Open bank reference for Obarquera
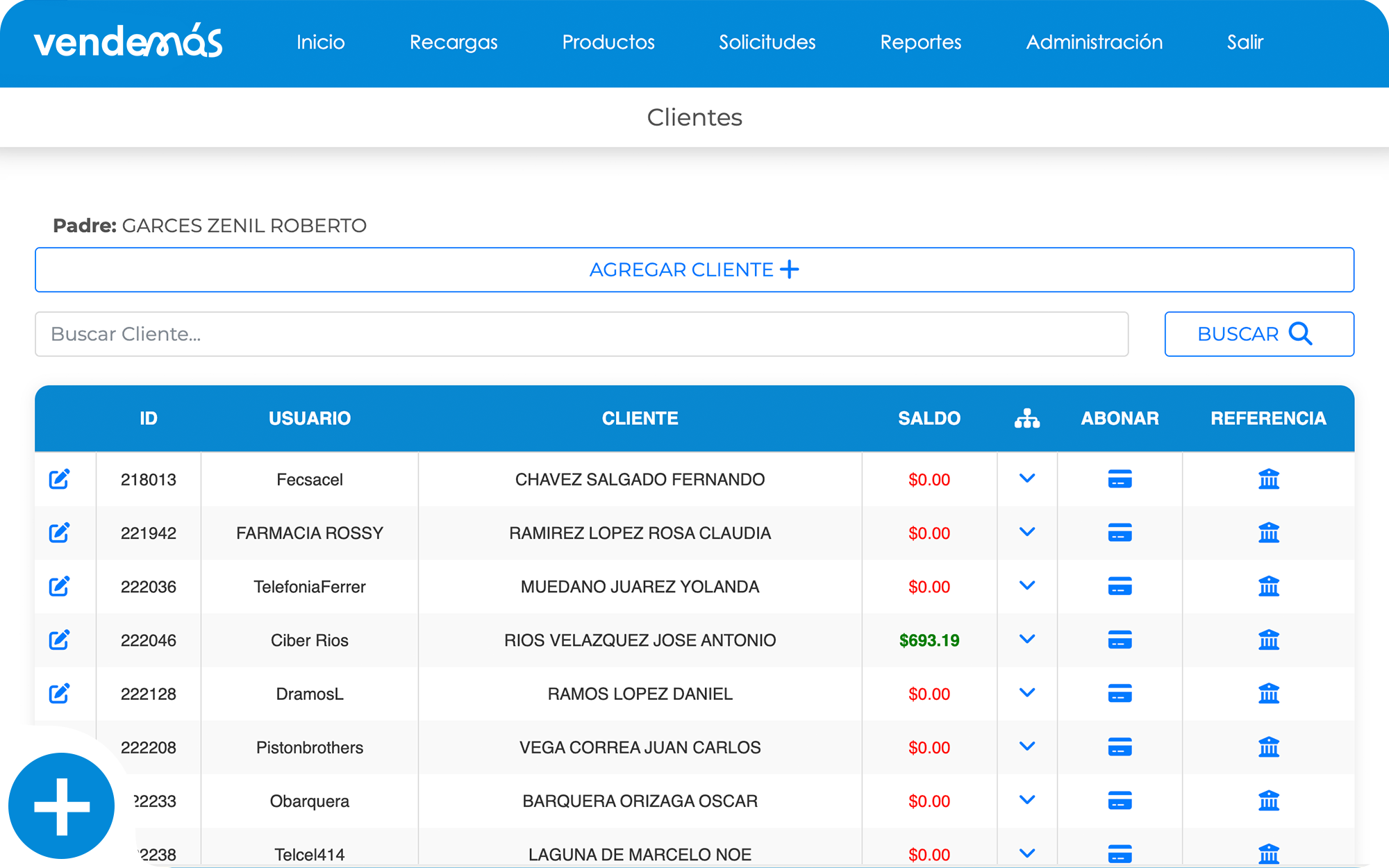1389x868 pixels. pyautogui.click(x=1268, y=801)
